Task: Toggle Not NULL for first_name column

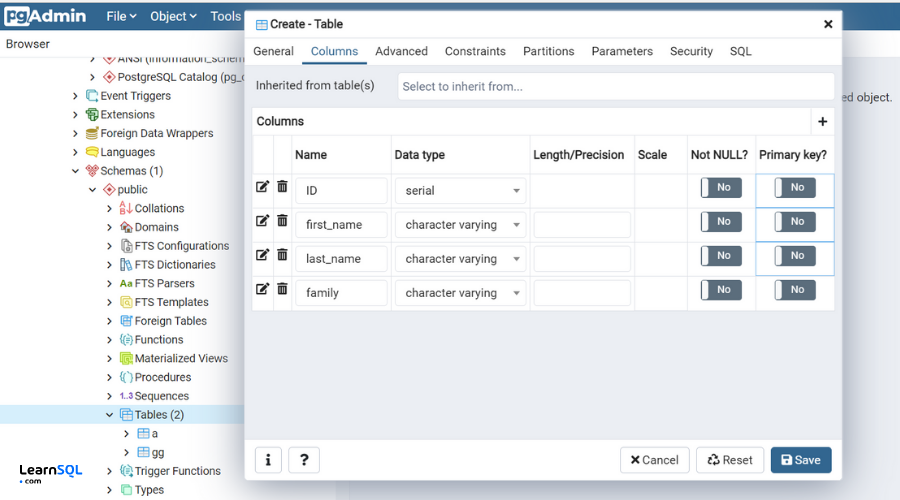Action: click(x=721, y=222)
